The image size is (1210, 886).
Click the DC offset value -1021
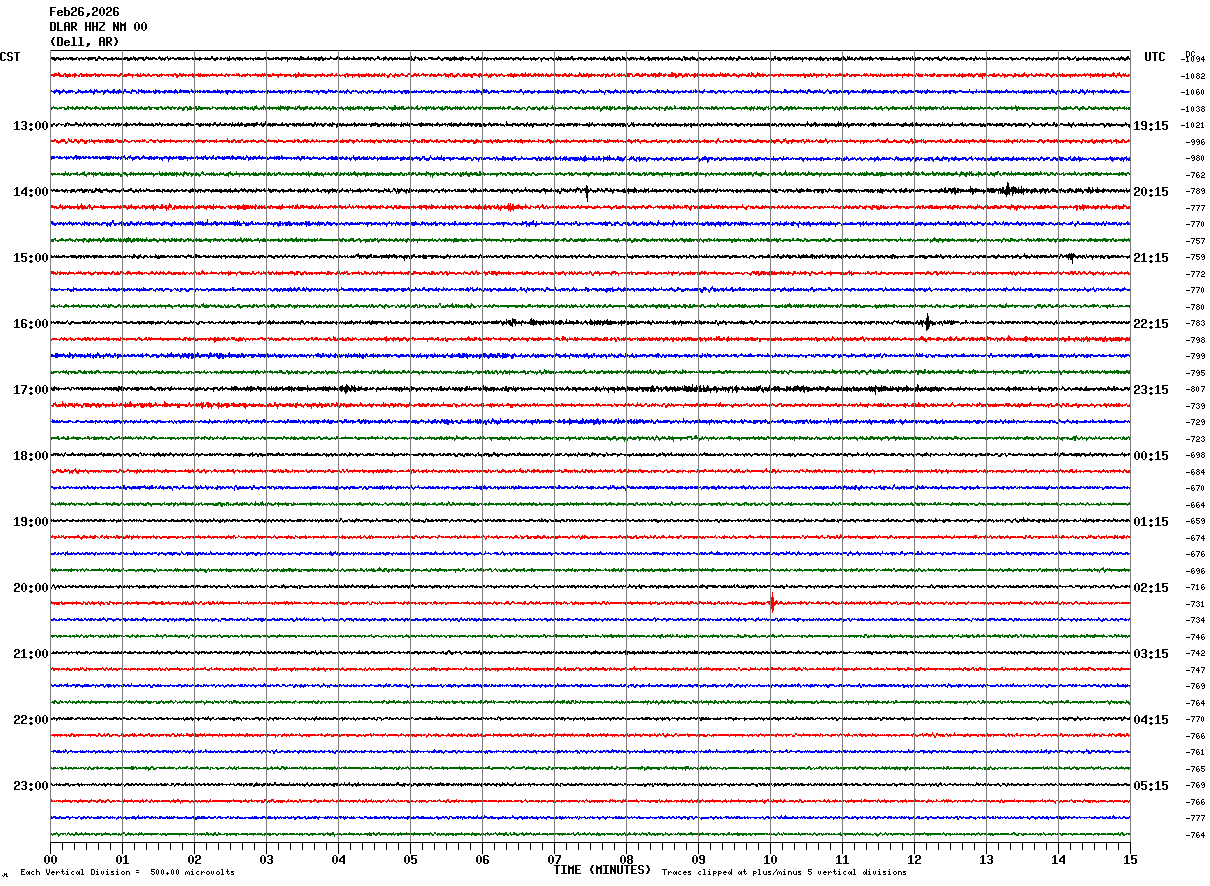tap(1193, 125)
